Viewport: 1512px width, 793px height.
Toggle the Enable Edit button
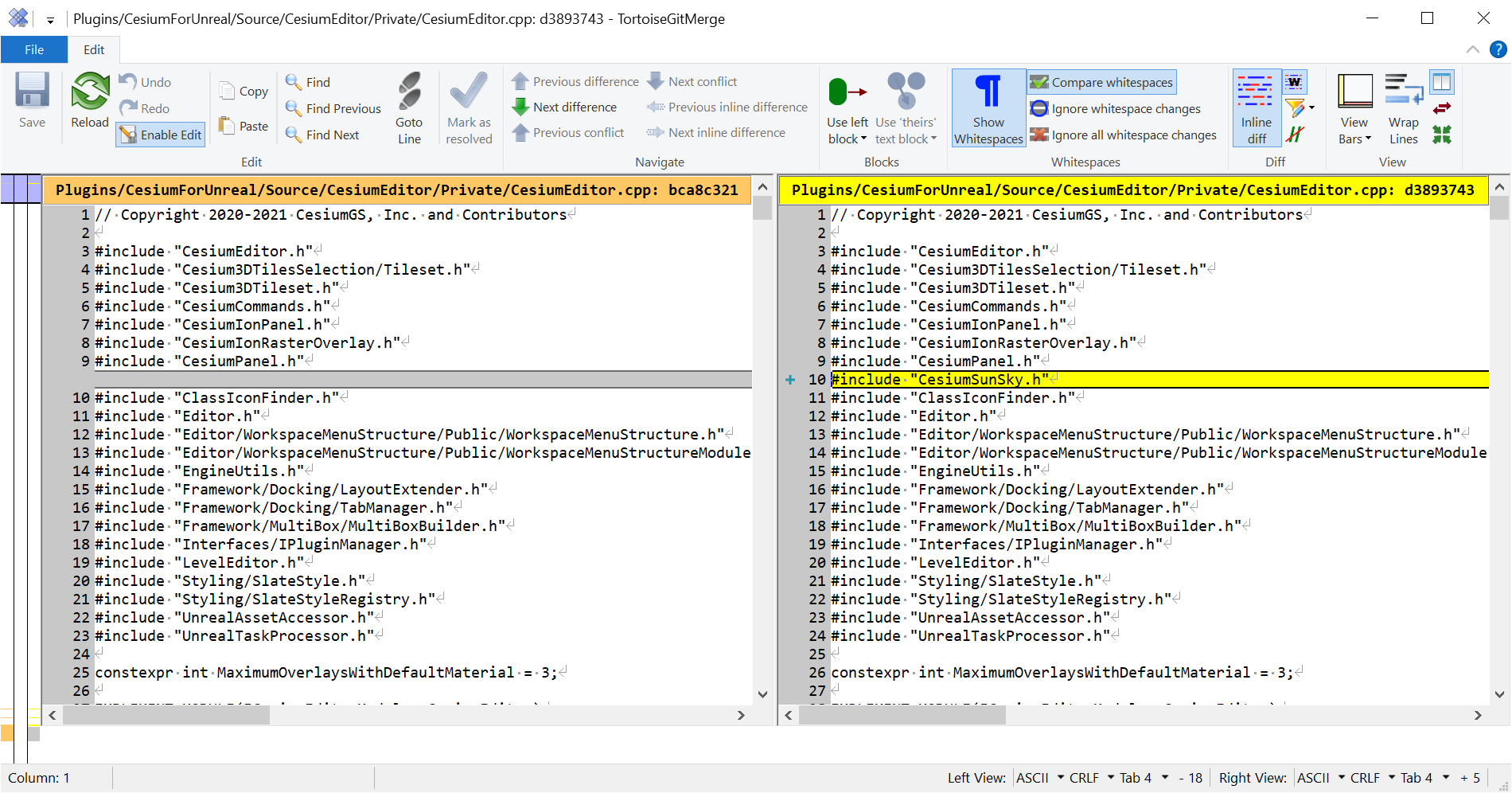click(161, 135)
